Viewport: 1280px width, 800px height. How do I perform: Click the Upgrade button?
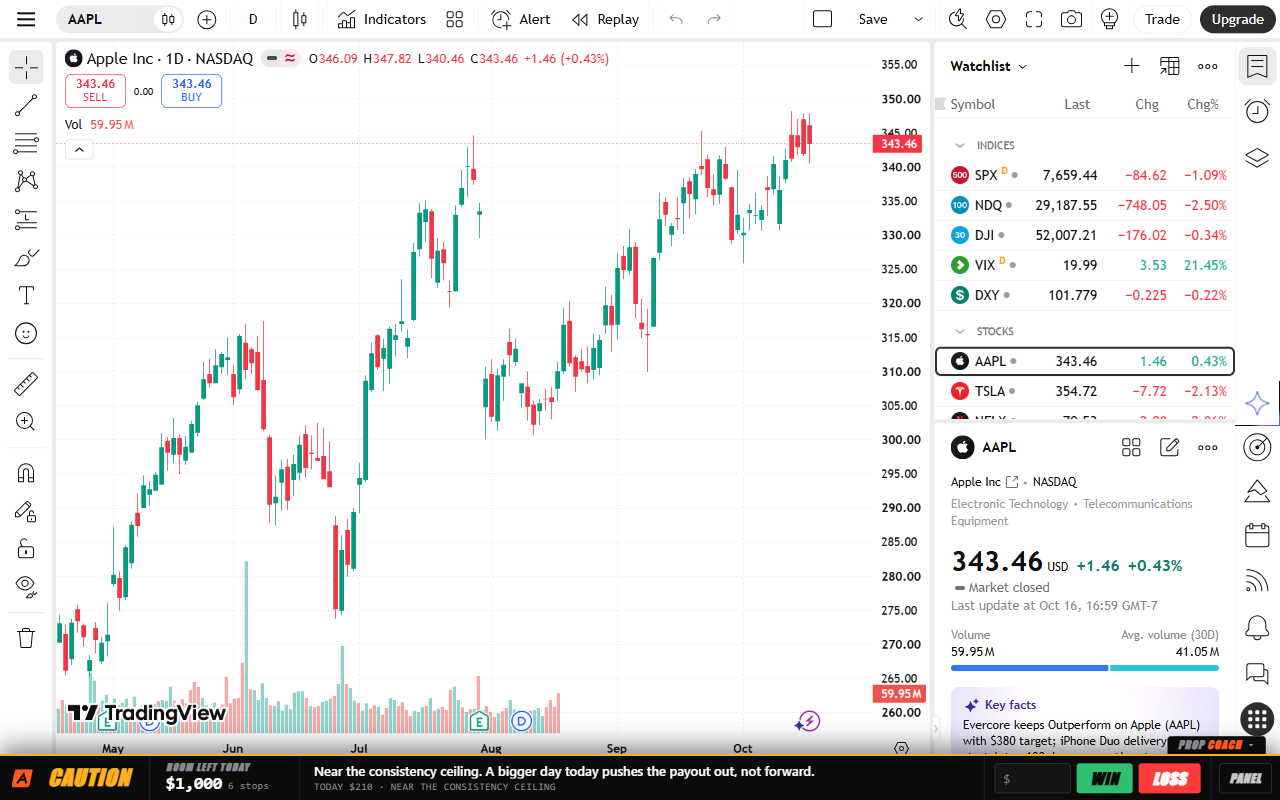(1238, 19)
